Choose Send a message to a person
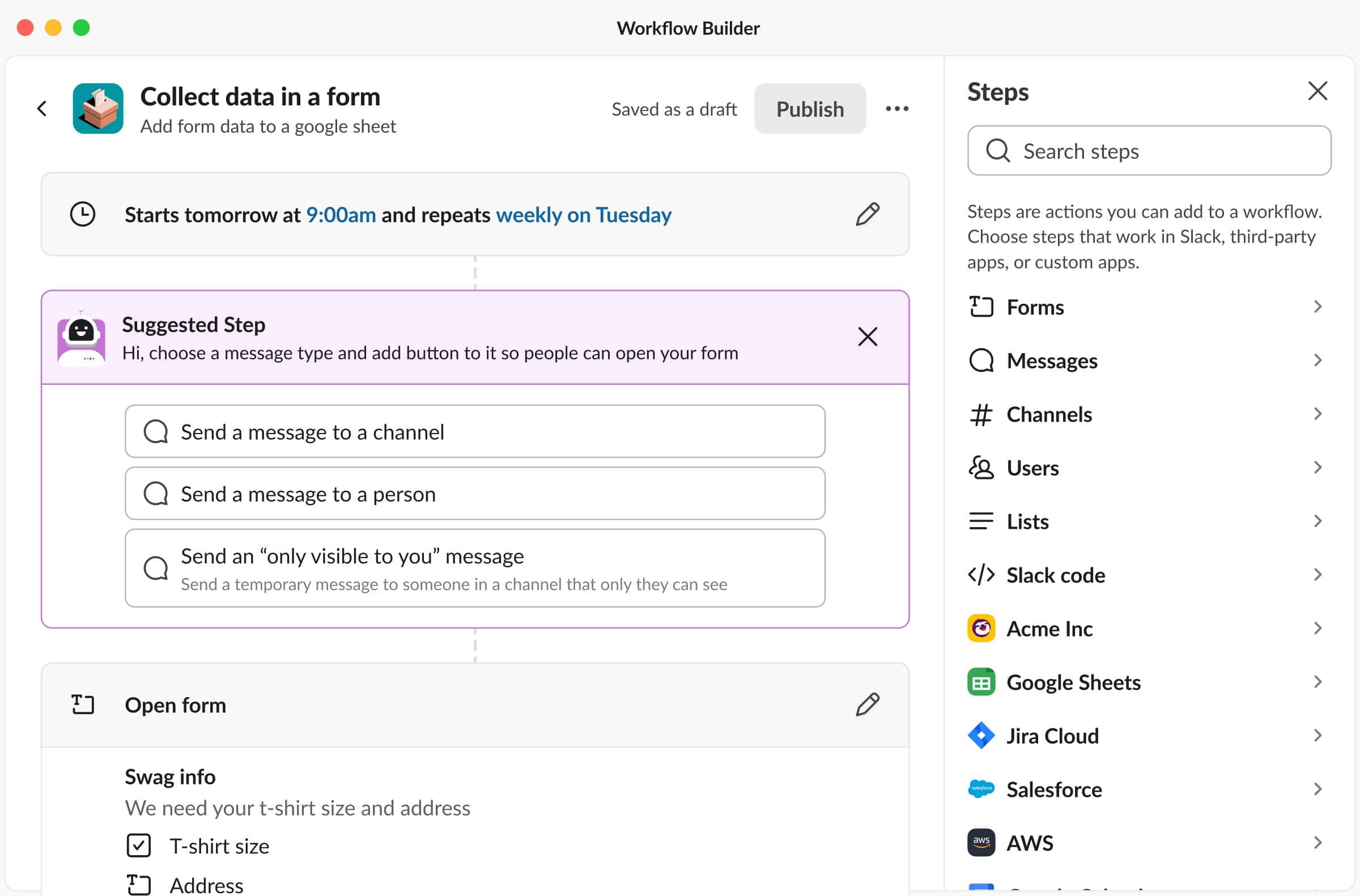The width and height of the screenshot is (1360, 896). [x=475, y=493]
